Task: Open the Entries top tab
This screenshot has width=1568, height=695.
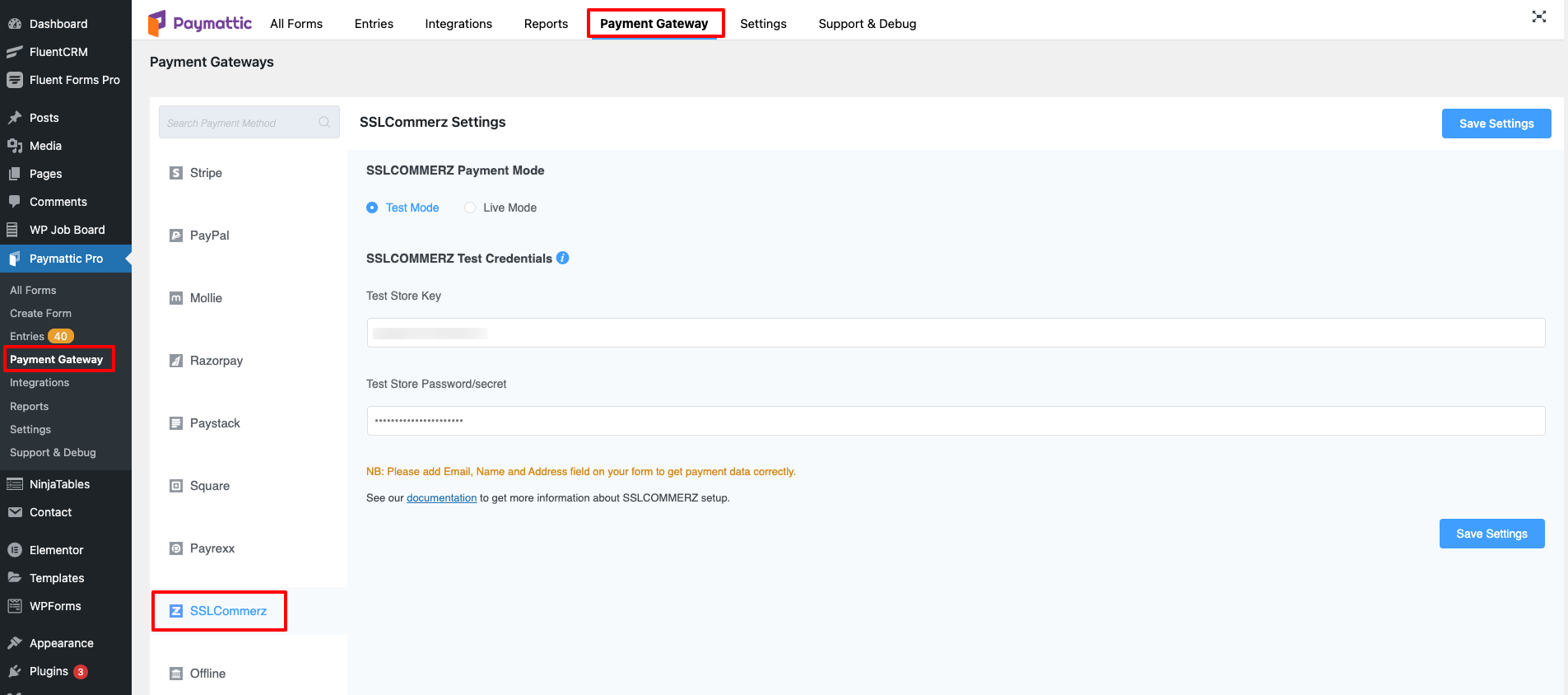Action: coord(374,24)
